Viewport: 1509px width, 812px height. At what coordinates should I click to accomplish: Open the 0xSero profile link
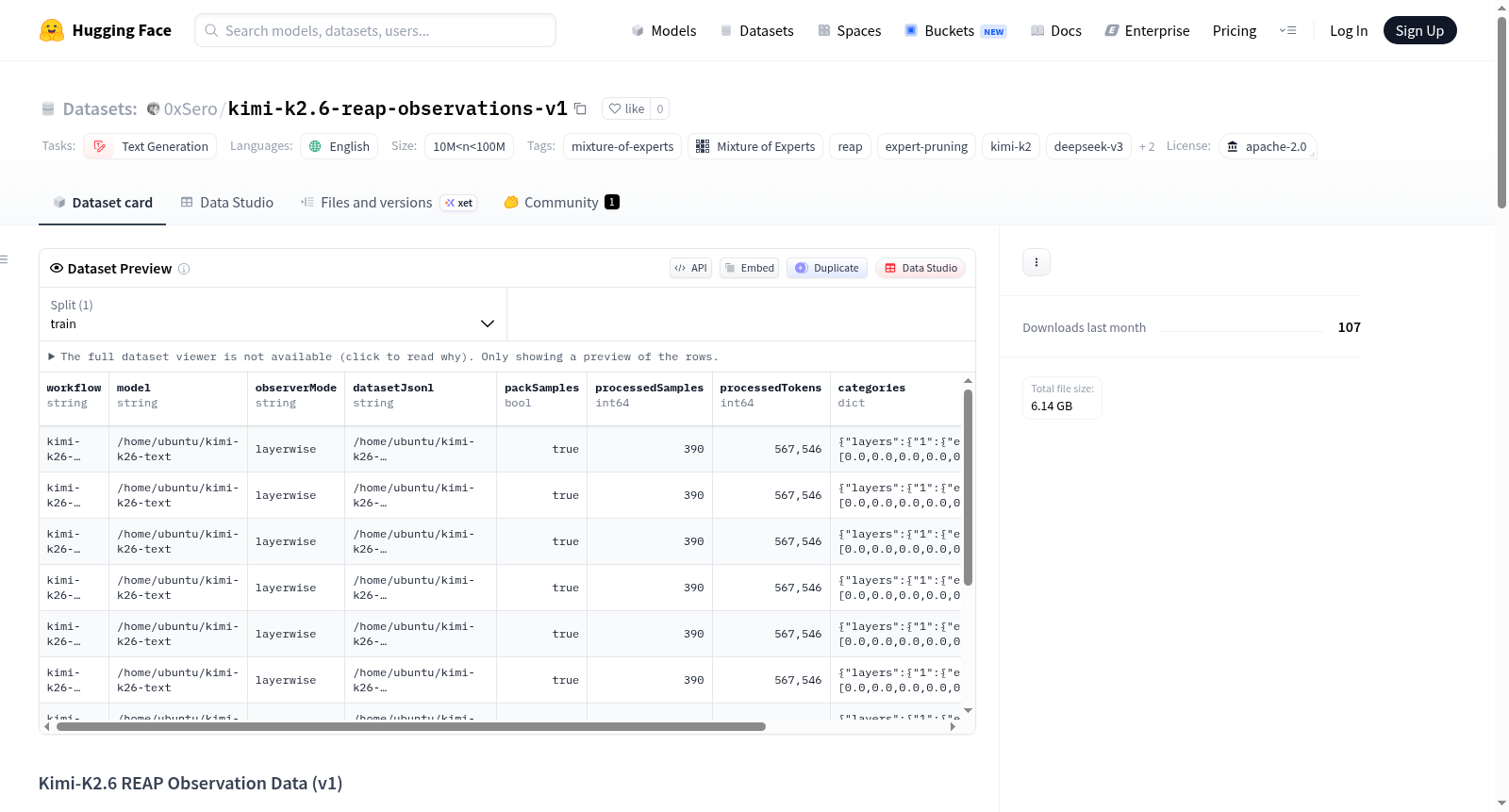(x=191, y=108)
